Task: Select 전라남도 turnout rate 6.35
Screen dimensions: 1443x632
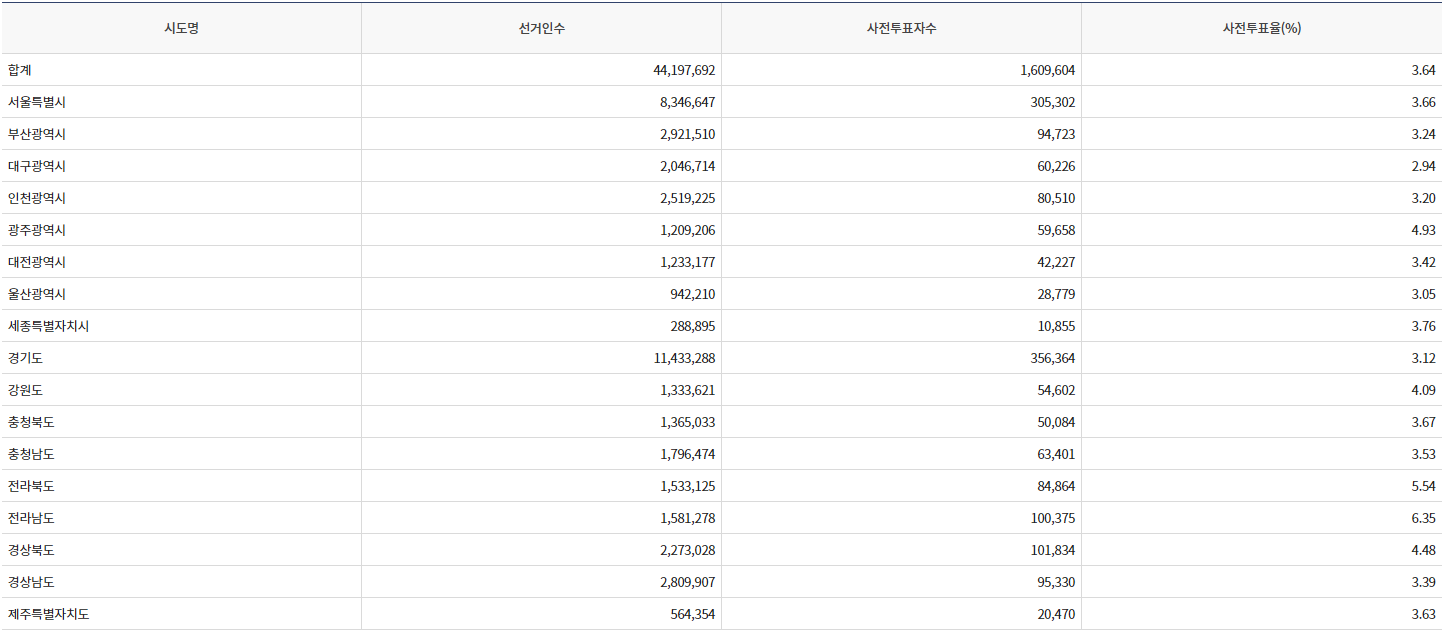Action: pos(1423,518)
